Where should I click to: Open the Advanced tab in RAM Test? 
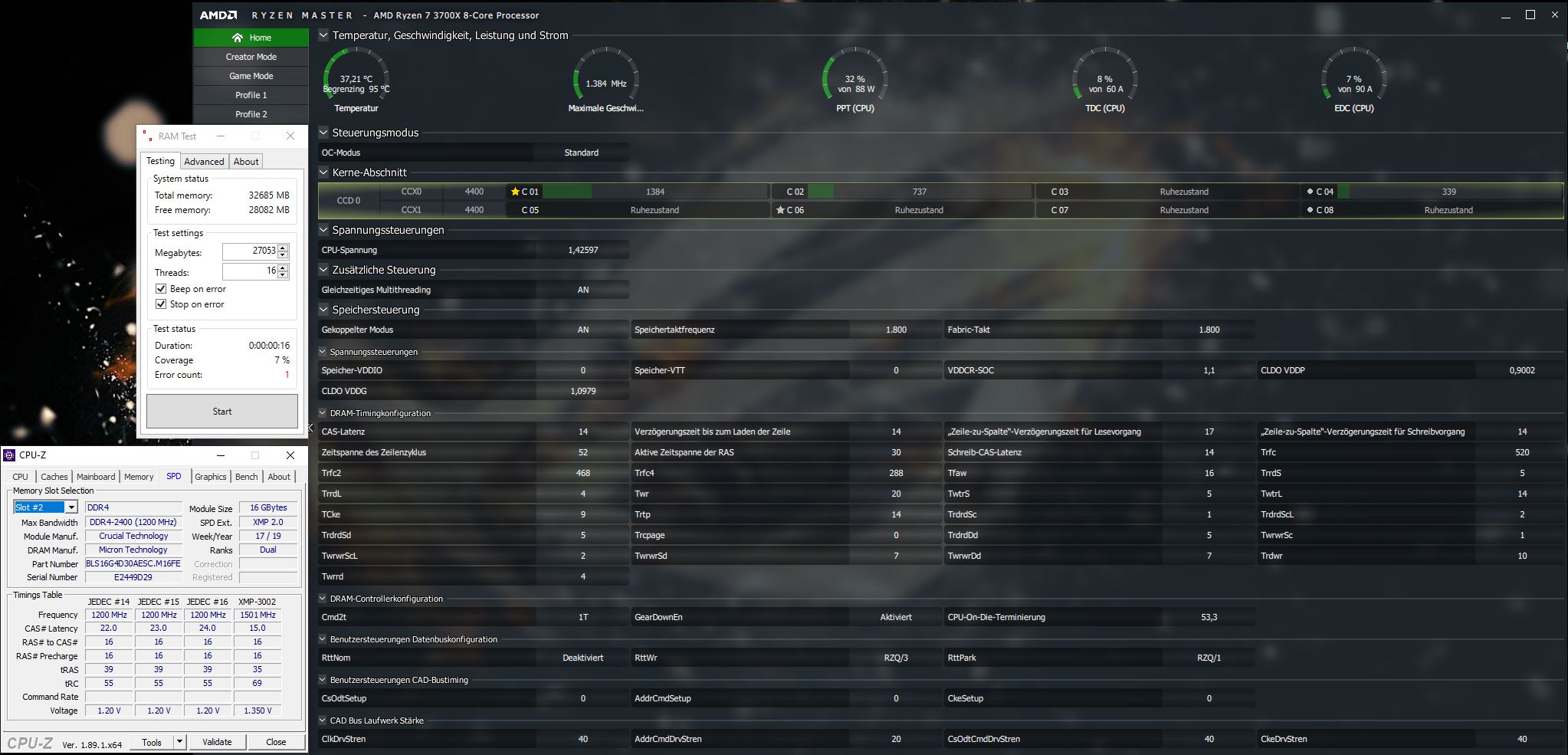(204, 162)
